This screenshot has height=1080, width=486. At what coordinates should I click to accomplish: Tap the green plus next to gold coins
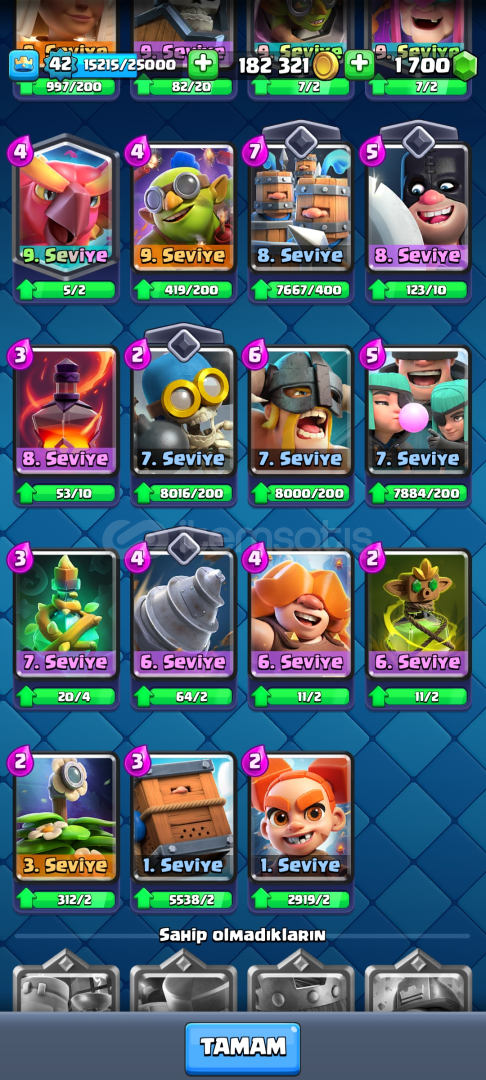(359, 65)
